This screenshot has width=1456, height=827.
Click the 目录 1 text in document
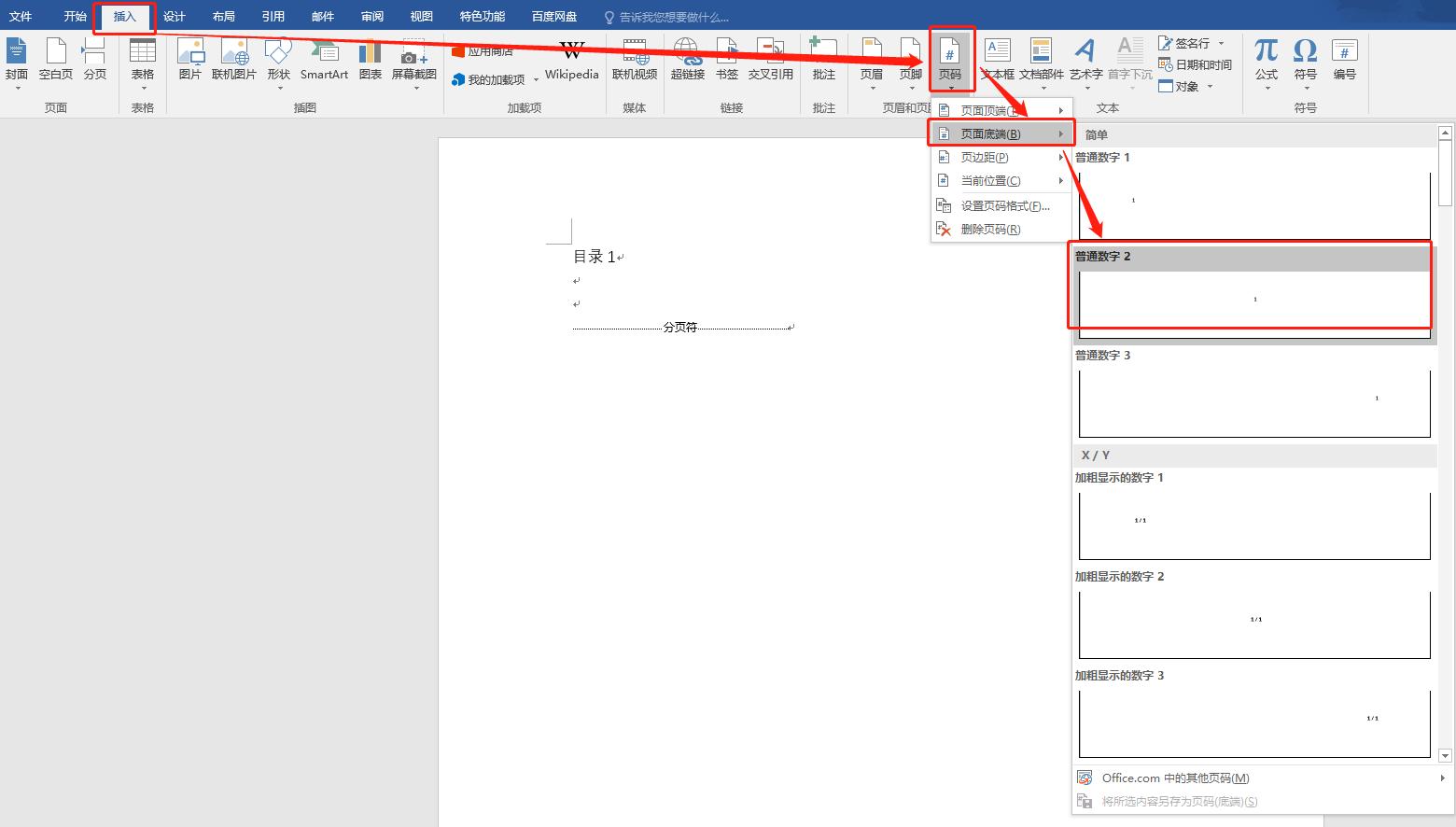(595, 257)
